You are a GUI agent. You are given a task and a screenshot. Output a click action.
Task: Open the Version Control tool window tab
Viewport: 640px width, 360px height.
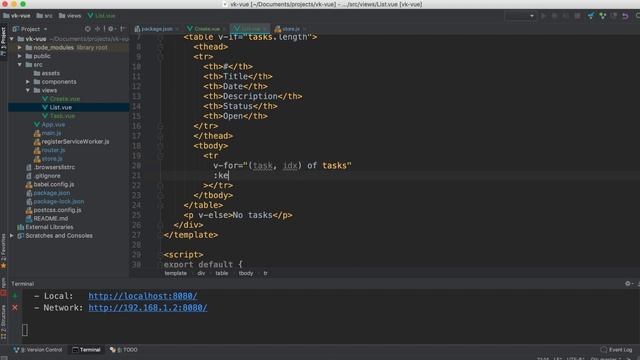point(38,350)
